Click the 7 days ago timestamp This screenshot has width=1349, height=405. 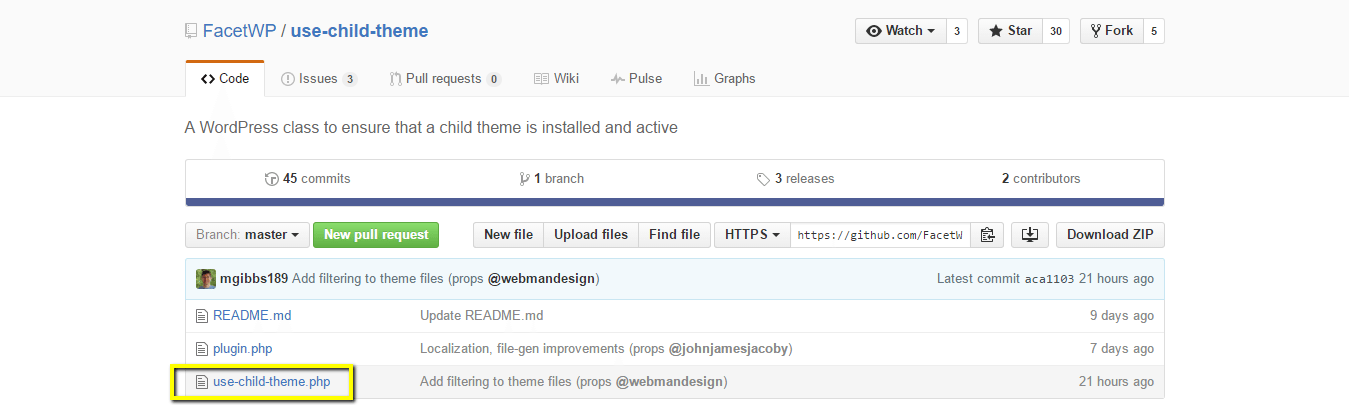pyautogui.click(x=1122, y=349)
